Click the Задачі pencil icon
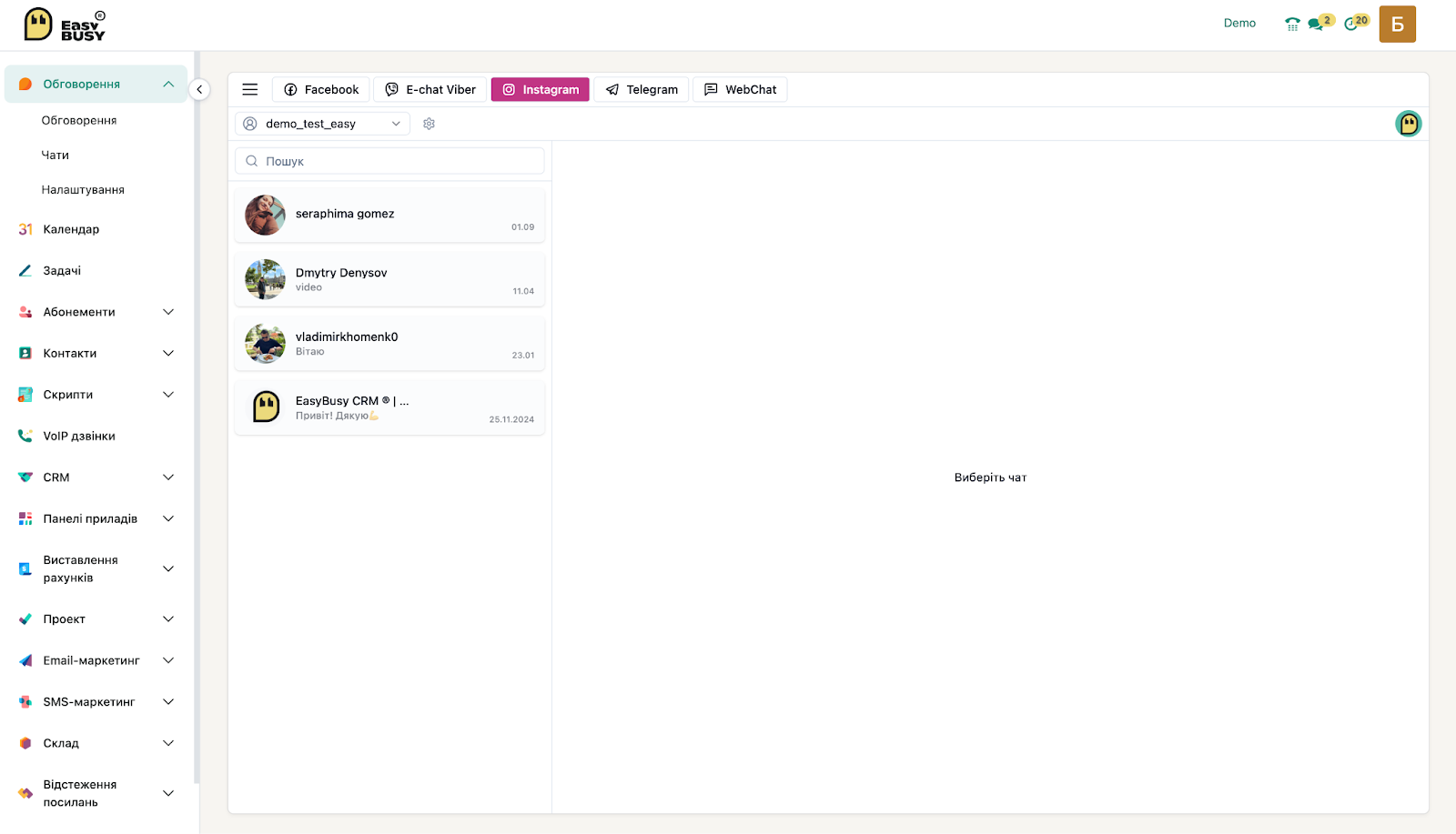 pyautogui.click(x=25, y=270)
